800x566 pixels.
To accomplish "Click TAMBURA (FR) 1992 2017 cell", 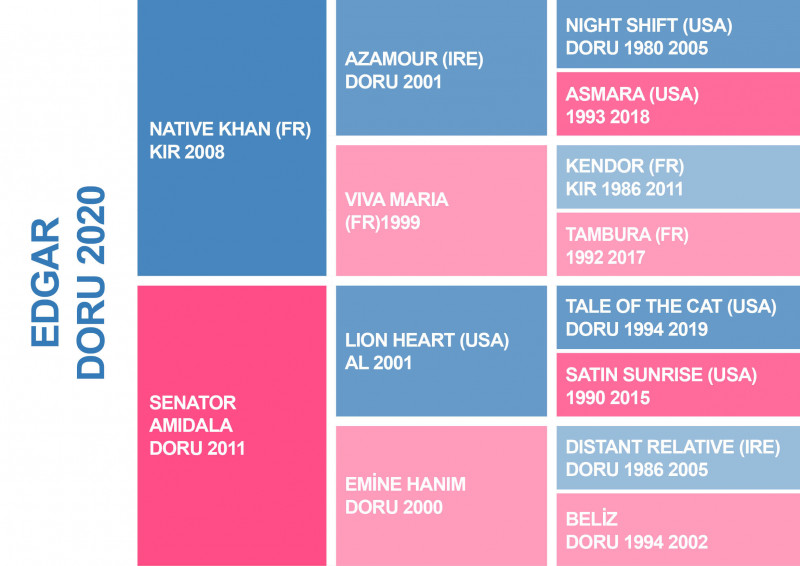I will click(x=678, y=244).
